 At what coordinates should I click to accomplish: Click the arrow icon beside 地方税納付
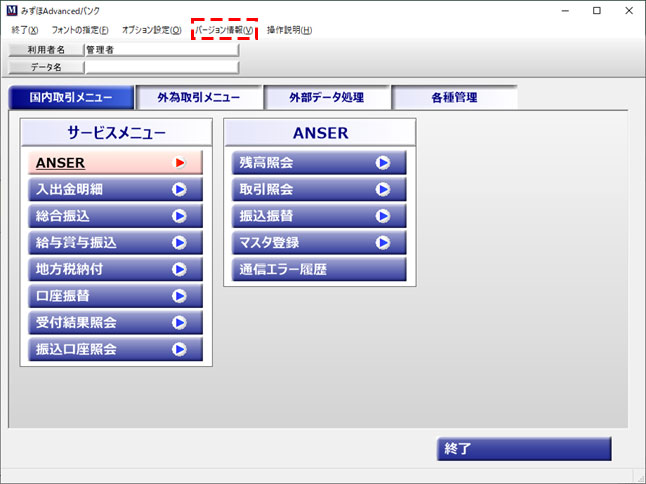coord(179,269)
